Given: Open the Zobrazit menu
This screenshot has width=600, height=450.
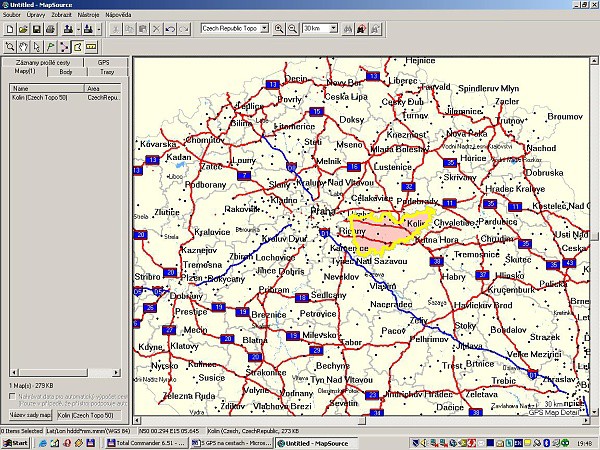Looking at the screenshot, I should (x=62, y=15).
